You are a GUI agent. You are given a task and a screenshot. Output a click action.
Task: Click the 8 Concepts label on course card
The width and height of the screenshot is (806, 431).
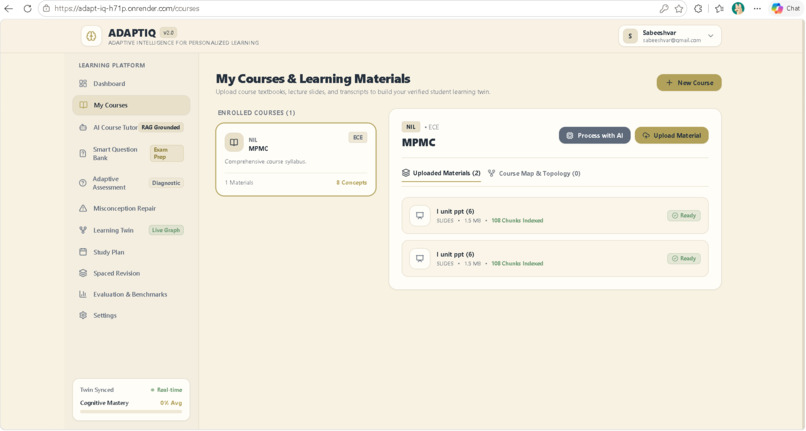pos(352,183)
